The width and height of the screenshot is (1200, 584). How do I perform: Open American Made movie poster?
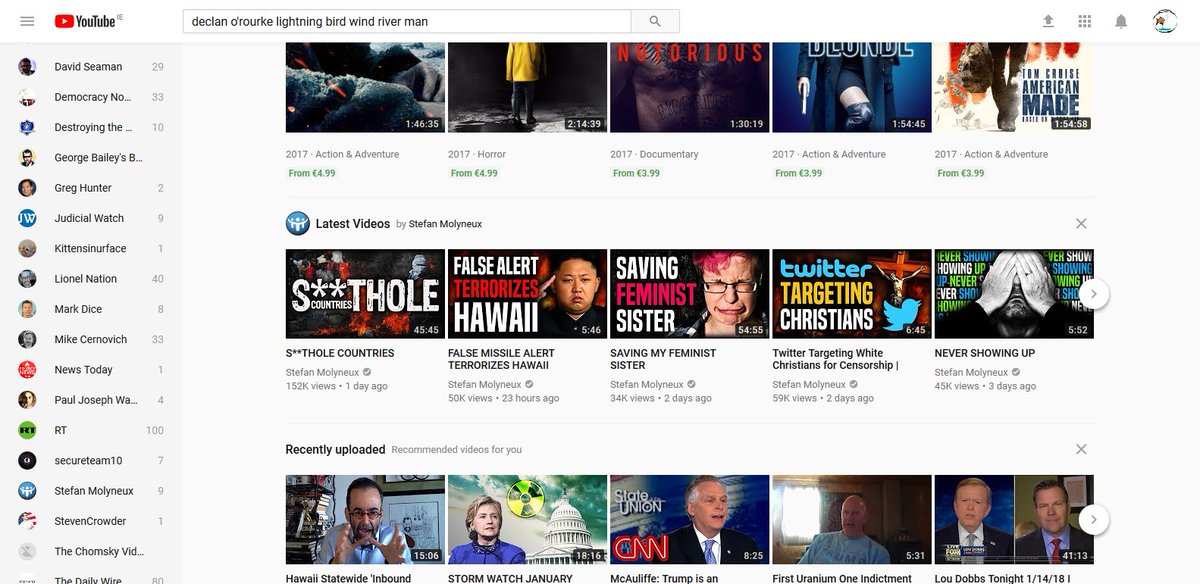pyautogui.click(x=1014, y=88)
